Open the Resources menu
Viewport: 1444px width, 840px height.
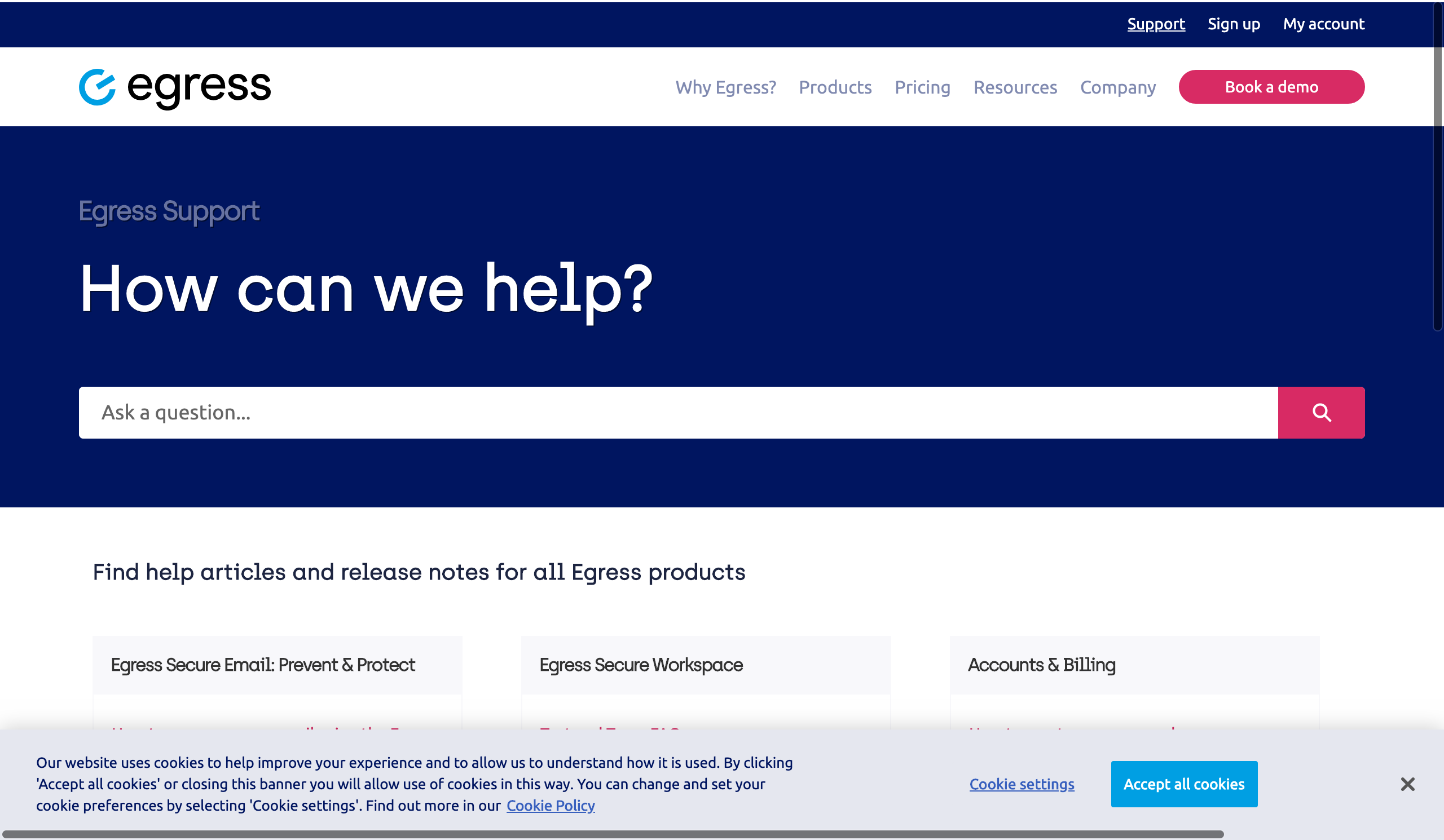[1015, 87]
